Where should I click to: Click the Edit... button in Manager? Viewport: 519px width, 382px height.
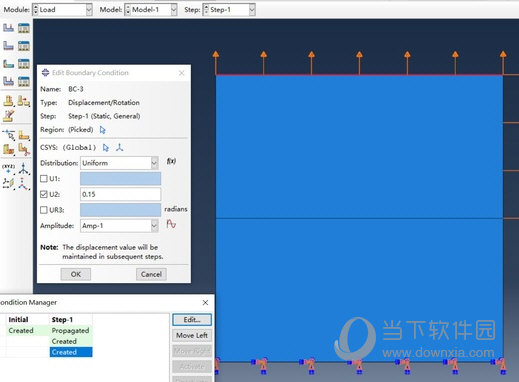pyautogui.click(x=192, y=320)
